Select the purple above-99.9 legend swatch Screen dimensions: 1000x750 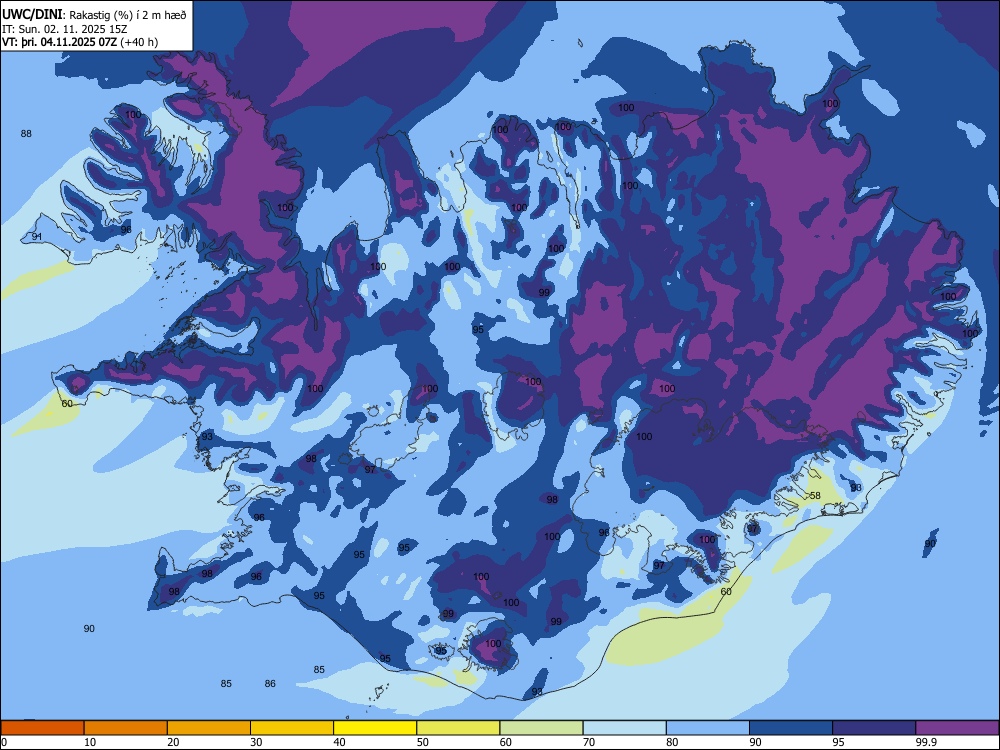[957, 728]
